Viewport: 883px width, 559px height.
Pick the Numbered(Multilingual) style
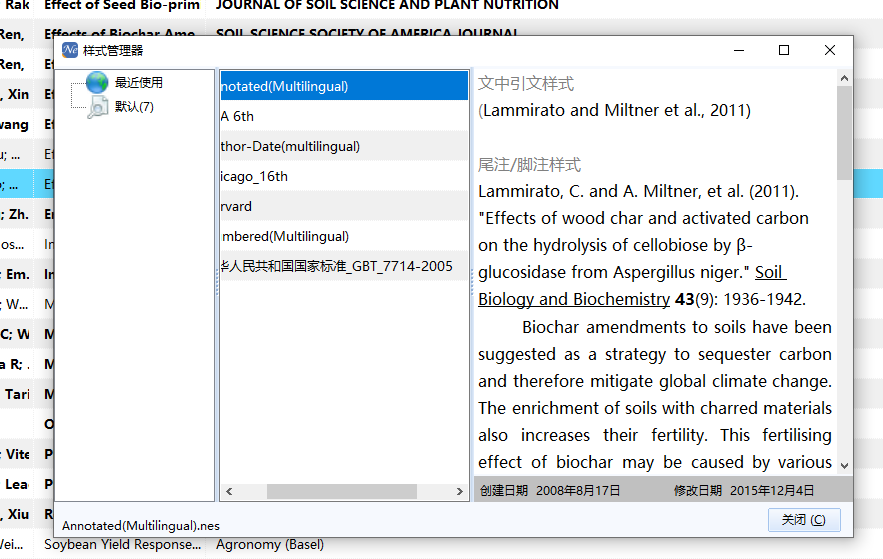pos(344,236)
